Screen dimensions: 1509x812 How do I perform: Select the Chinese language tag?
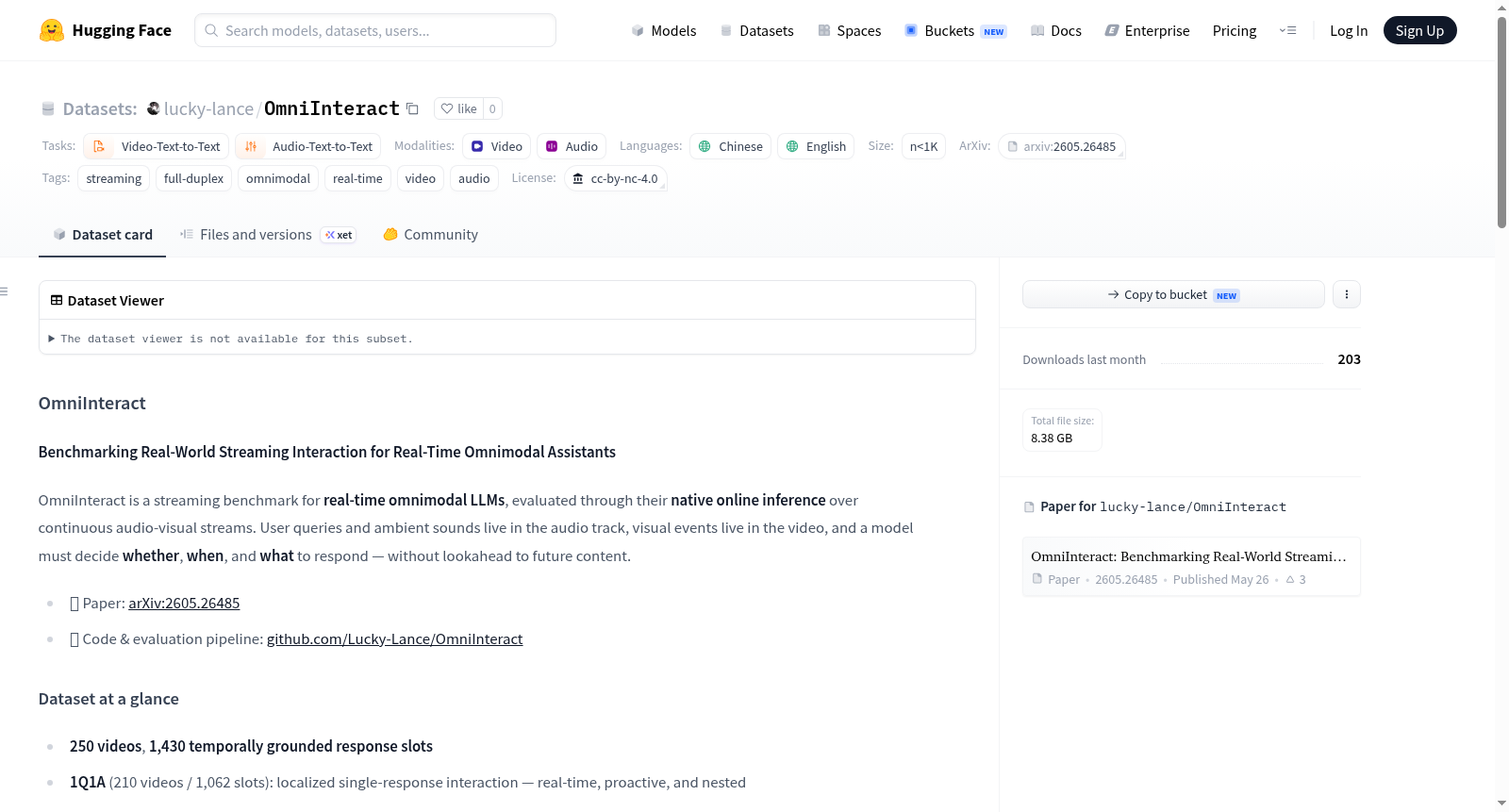[730, 146]
